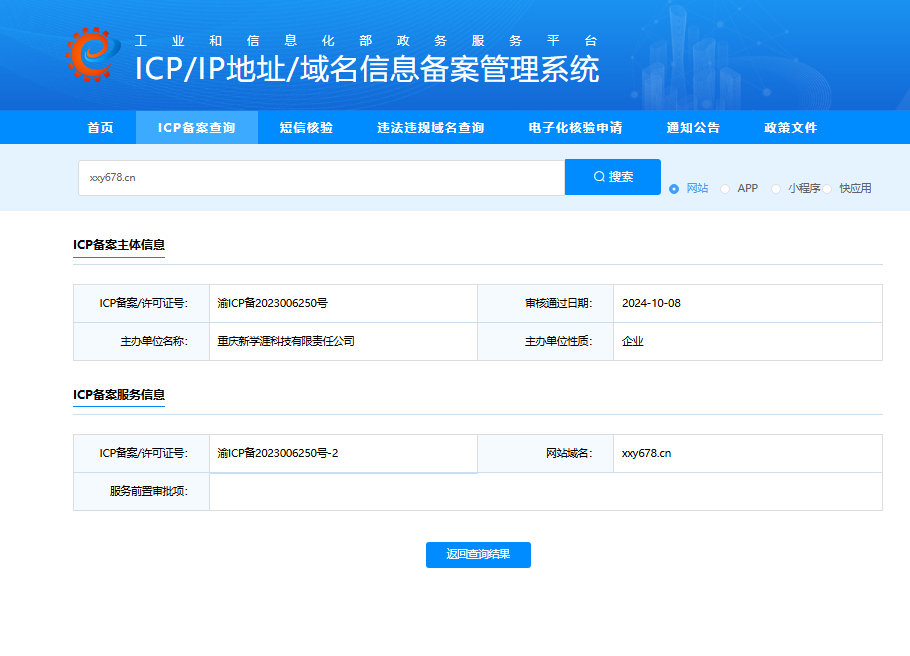Select the 网站 radio button
The height and width of the screenshot is (656, 910).
coord(674,189)
